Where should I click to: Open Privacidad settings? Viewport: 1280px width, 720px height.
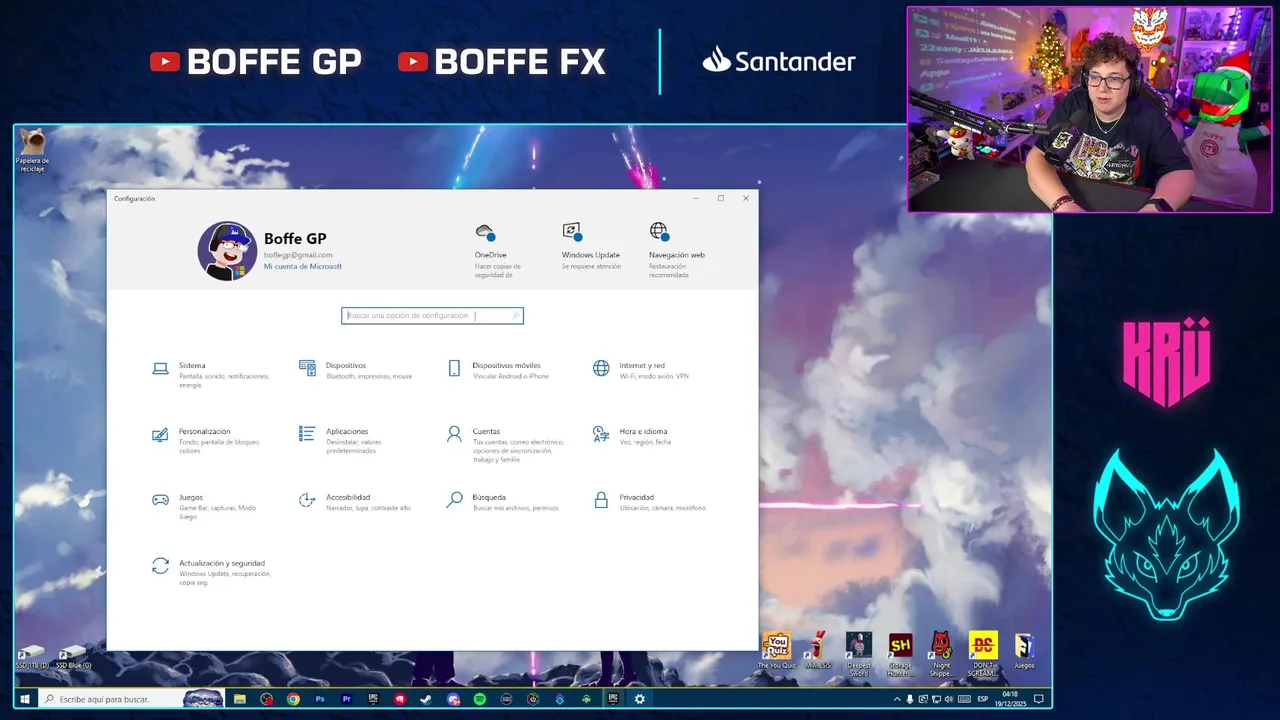coord(651,502)
